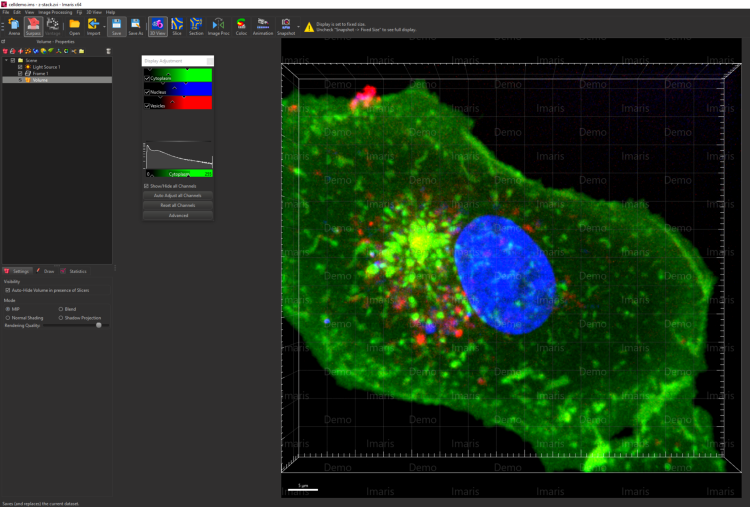Switch to Slice view
Screen dimensions: 750x507
177,25
